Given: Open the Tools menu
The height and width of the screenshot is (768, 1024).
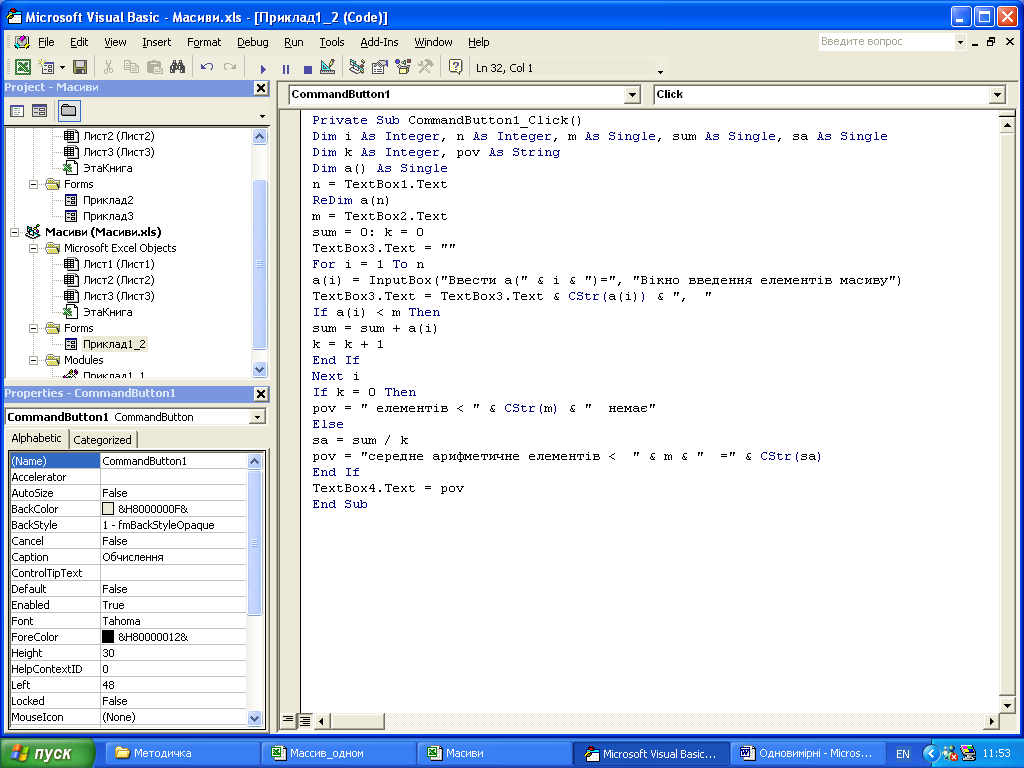Looking at the screenshot, I should 332,42.
